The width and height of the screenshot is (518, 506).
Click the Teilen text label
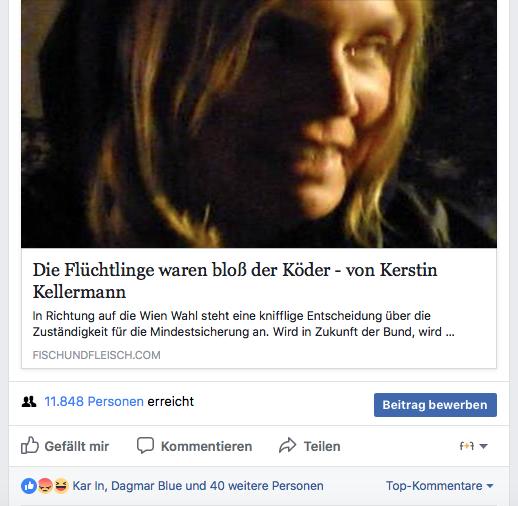pyautogui.click(x=322, y=446)
